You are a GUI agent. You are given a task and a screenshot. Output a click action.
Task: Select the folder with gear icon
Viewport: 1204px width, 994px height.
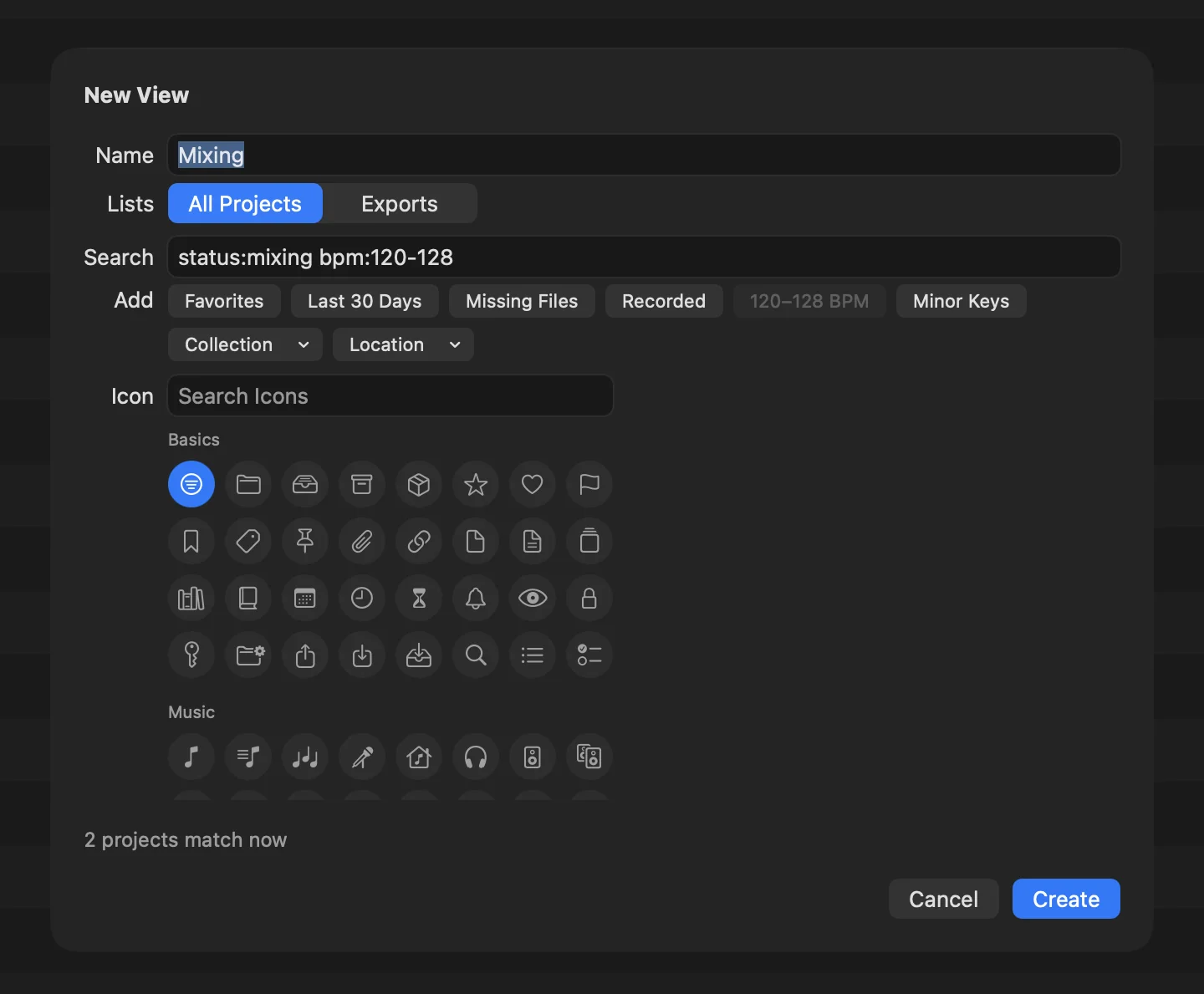click(x=248, y=655)
